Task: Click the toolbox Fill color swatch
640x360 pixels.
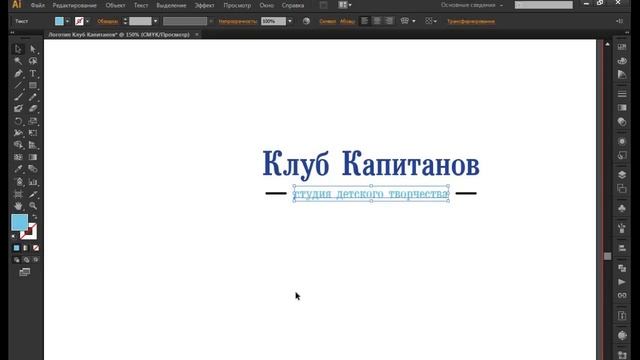Action: click(19, 222)
